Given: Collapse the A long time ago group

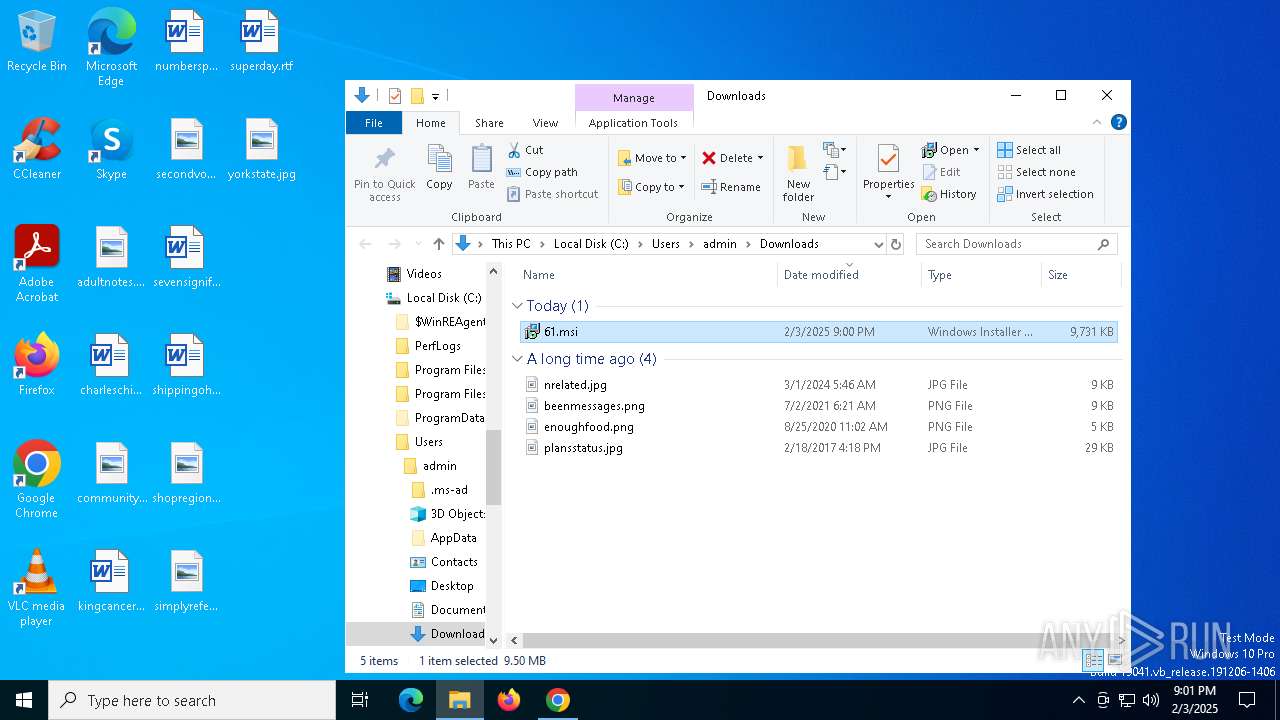Looking at the screenshot, I should [517, 359].
